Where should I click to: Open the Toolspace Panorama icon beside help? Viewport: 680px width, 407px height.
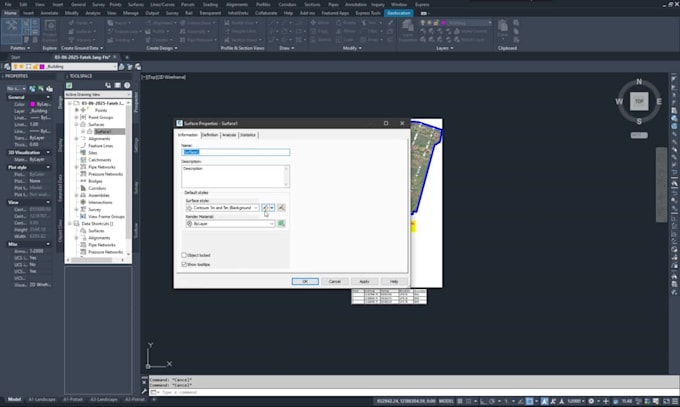pos(118,85)
